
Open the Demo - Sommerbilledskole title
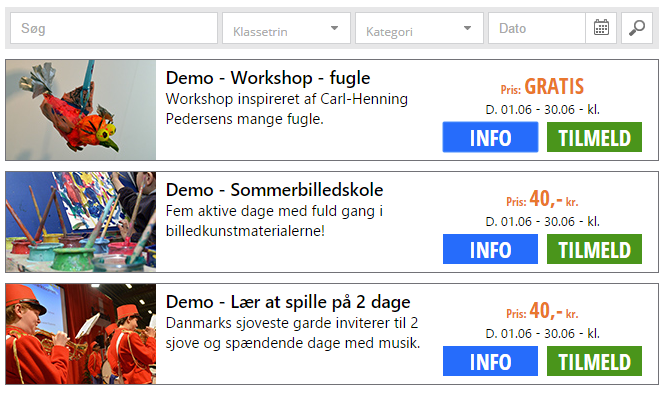(274, 190)
